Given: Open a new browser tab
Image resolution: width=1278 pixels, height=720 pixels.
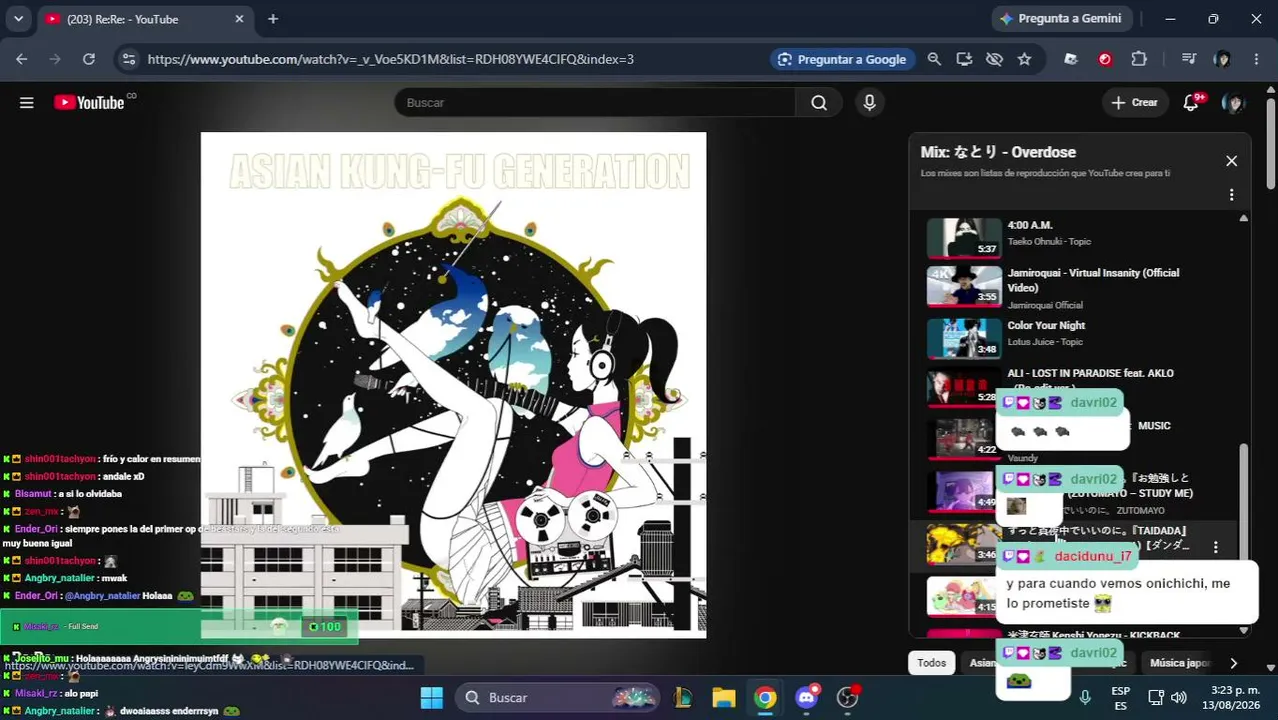Looking at the screenshot, I should pos(273,19).
